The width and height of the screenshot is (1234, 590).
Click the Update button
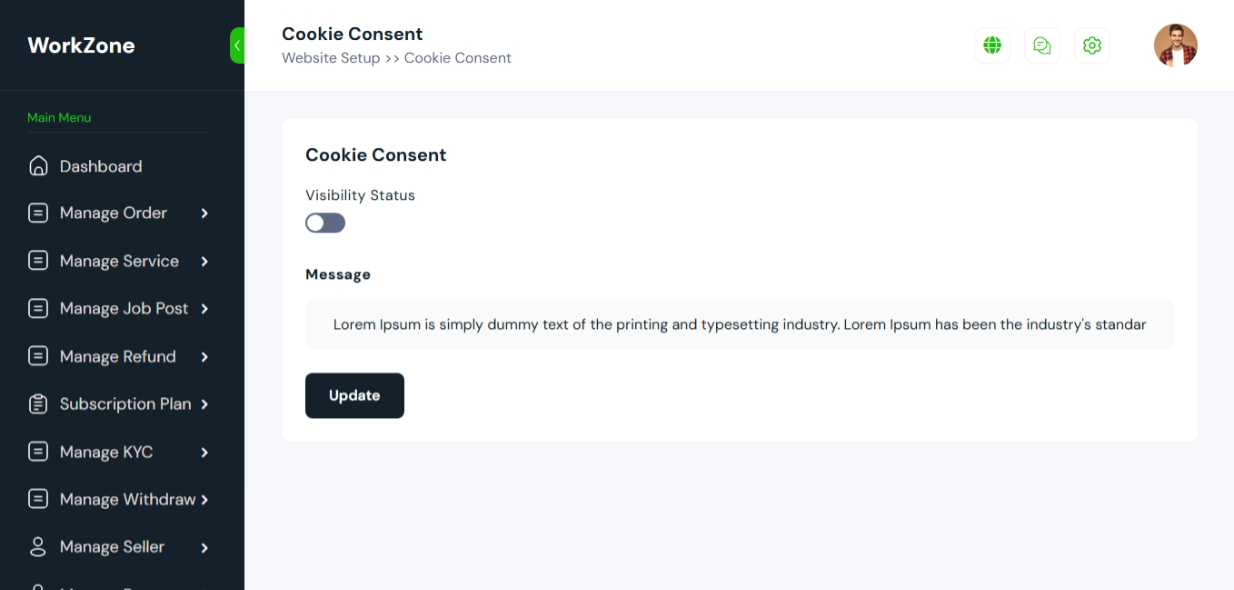click(354, 395)
